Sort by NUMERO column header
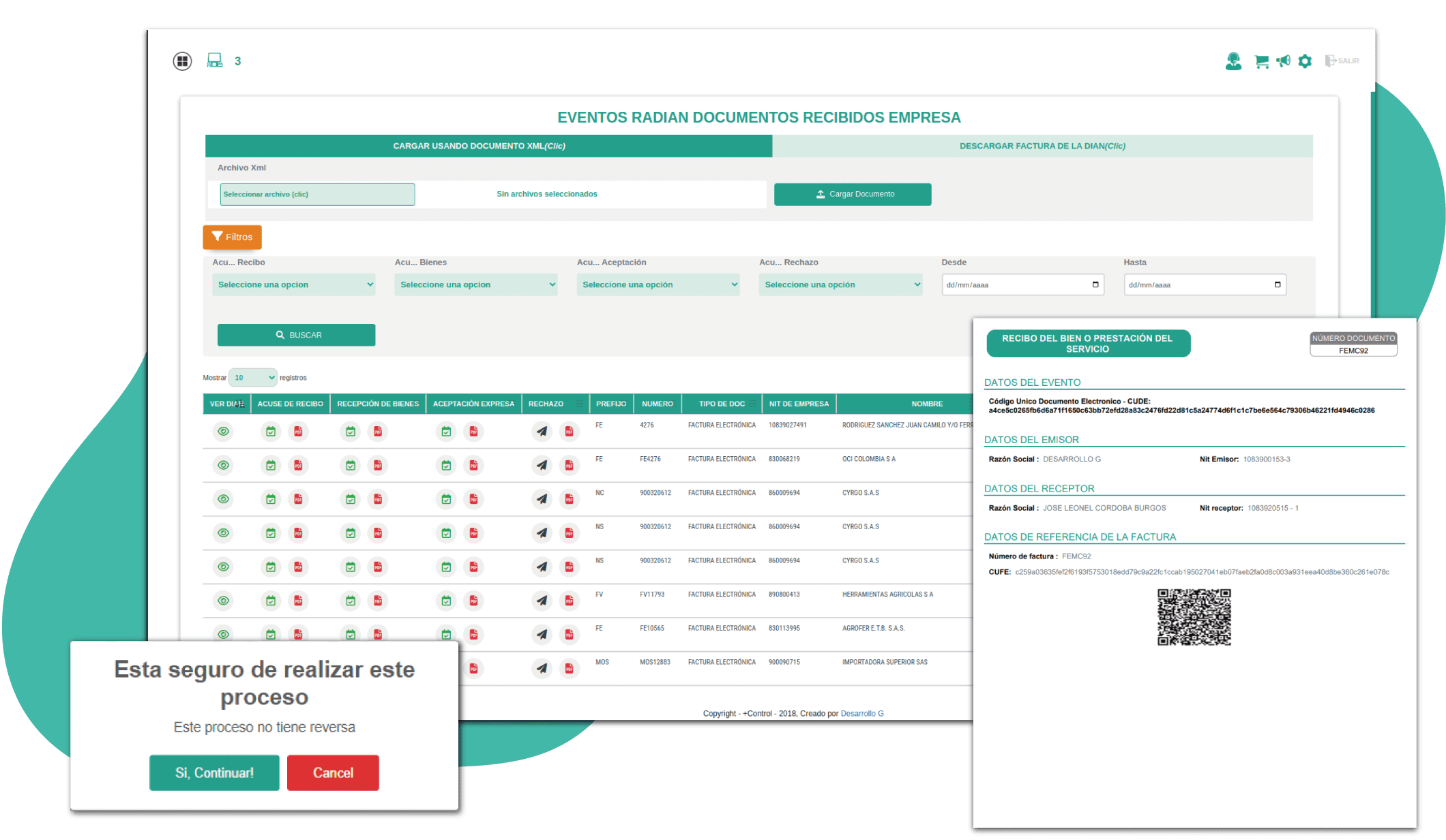 [x=657, y=404]
